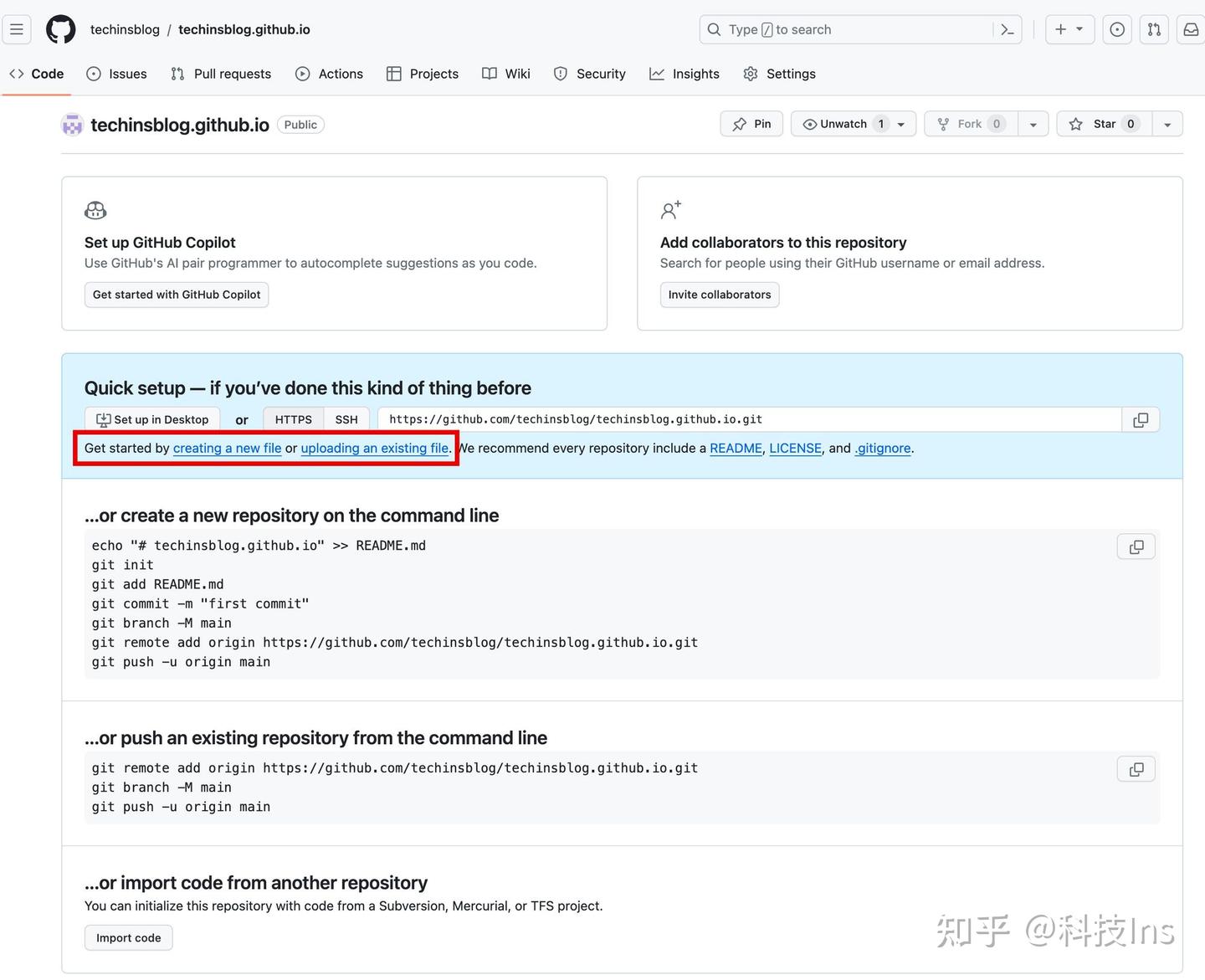
Task: Copy the HTTPS repository URL
Action: (1141, 420)
